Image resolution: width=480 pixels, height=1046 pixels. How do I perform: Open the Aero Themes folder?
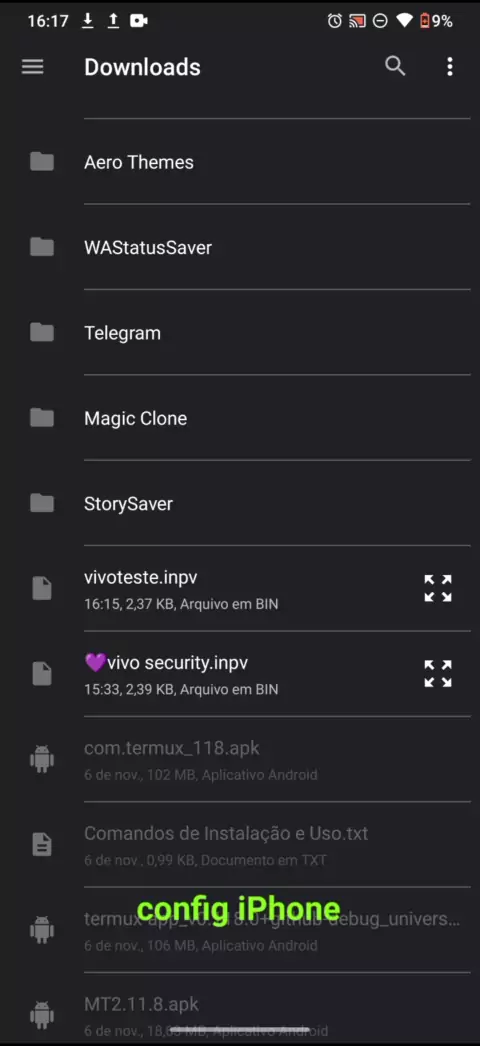tap(240, 162)
